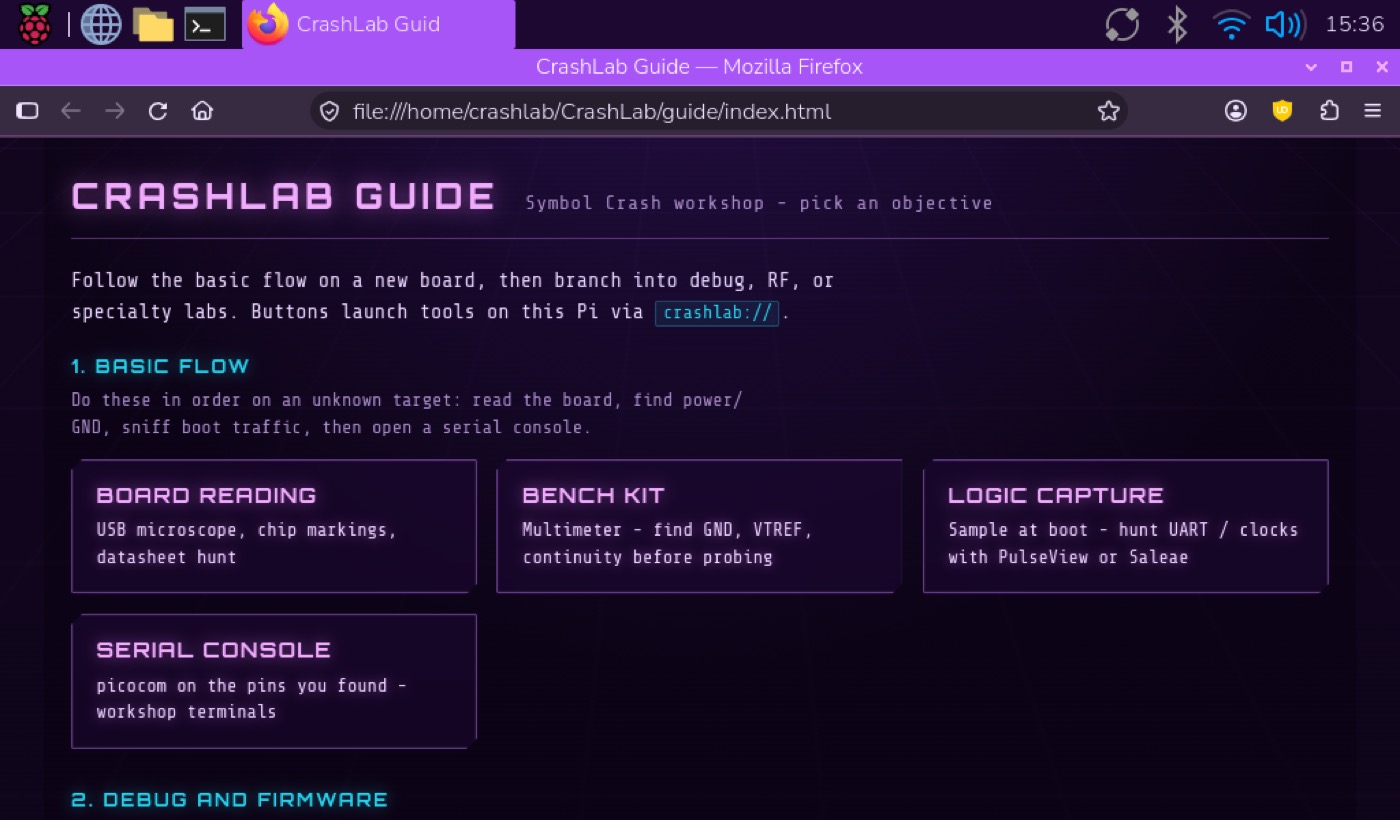Open the Bluetooth tray menu
This screenshot has height=820, width=1400.
click(x=1177, y=24)
